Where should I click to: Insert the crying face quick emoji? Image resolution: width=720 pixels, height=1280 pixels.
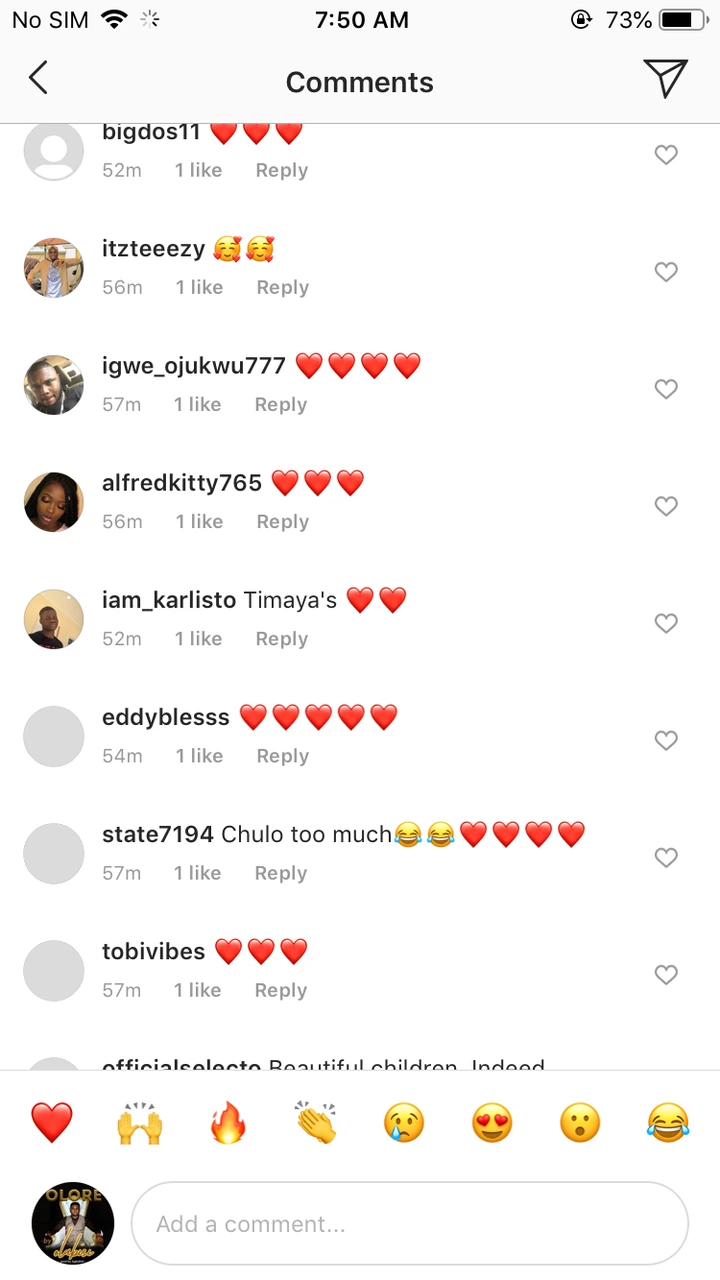(404, 1123)
